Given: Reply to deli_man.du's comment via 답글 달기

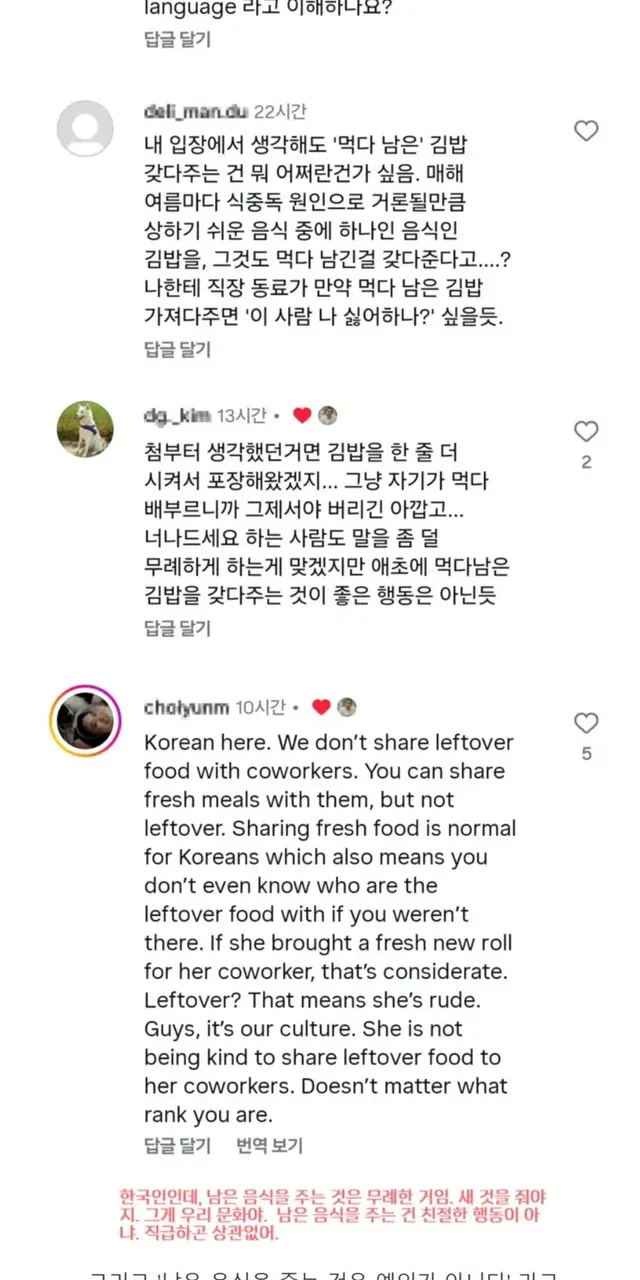Looking at the screenshot, I should (x=178, y=349).
